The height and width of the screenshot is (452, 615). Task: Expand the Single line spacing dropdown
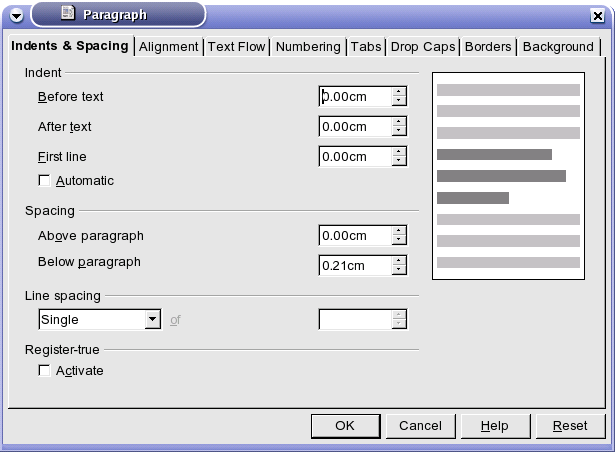click(153, 319)
